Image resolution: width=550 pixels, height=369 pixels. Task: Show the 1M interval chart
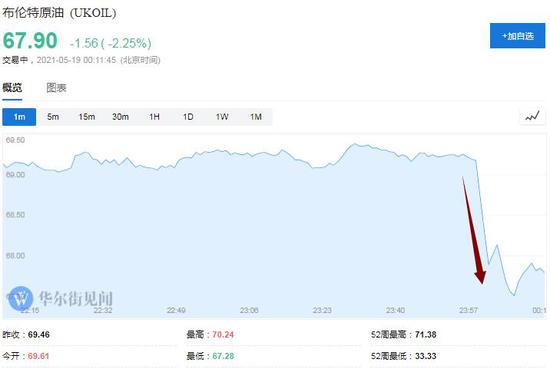point(256,117)
